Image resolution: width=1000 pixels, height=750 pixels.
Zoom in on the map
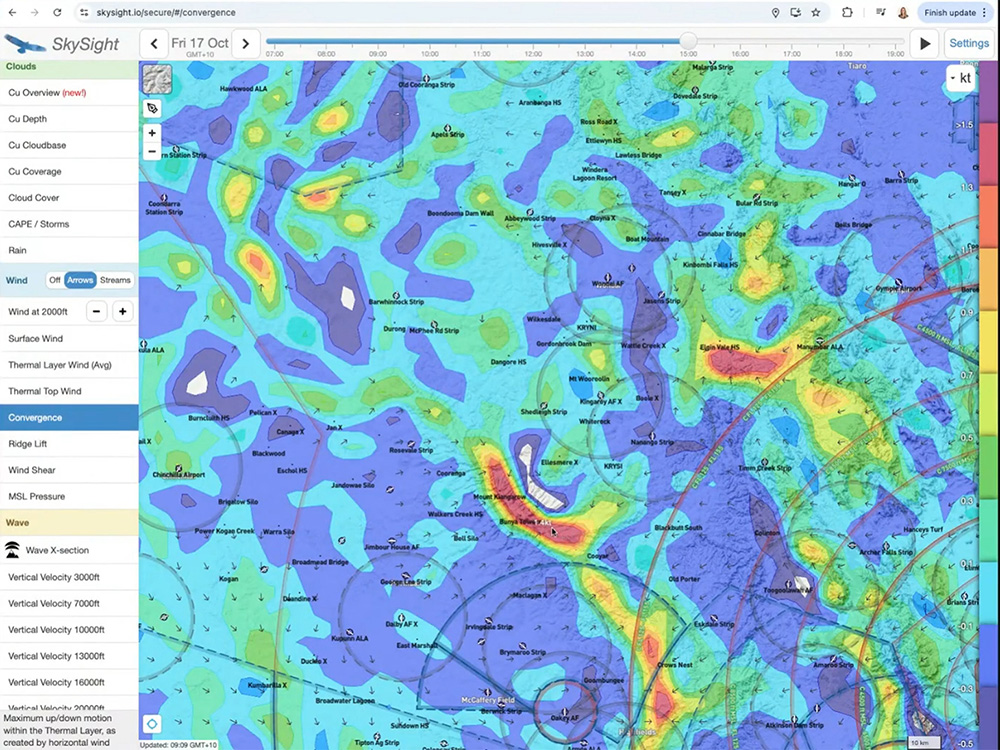[152, 133]
